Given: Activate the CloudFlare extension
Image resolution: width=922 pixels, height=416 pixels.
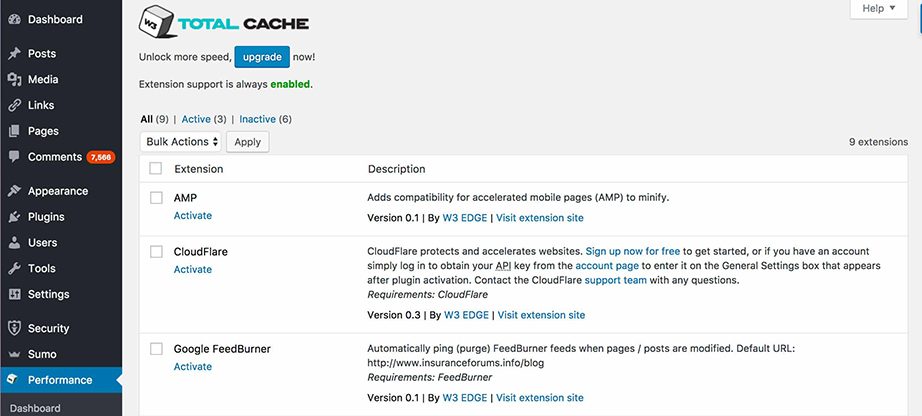Looking at the screenshot, I should [193, 269].
